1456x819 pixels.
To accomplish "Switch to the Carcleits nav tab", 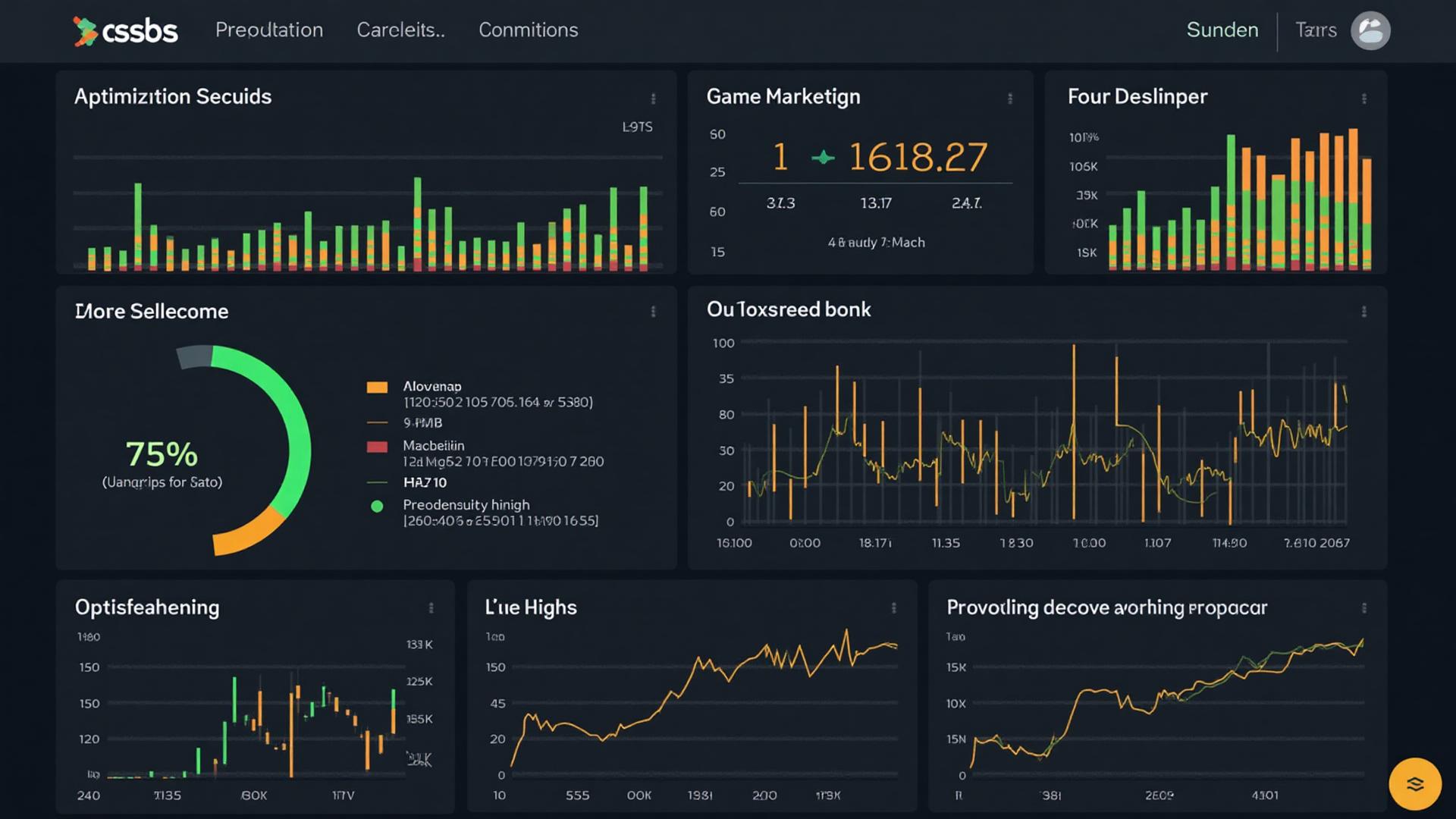I will click(x=400, y=30).
